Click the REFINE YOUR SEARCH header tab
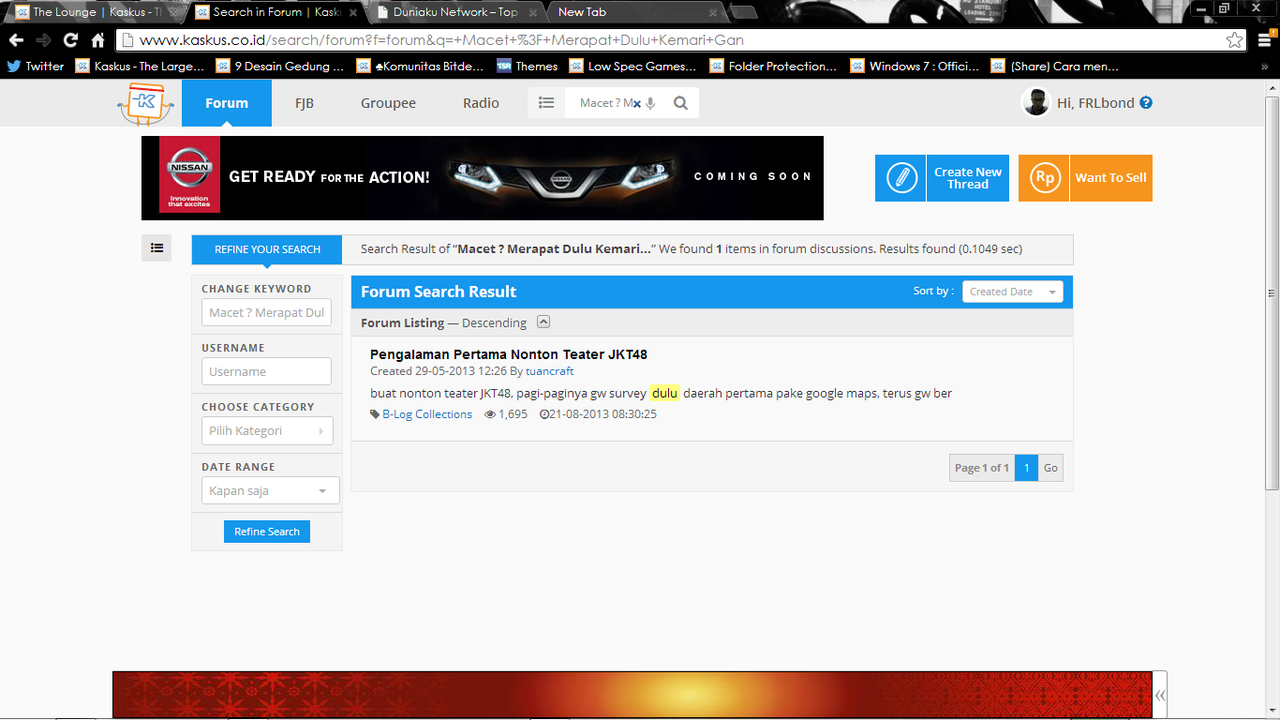This screenshot has height=720, width=1280. tap(267, 249)
